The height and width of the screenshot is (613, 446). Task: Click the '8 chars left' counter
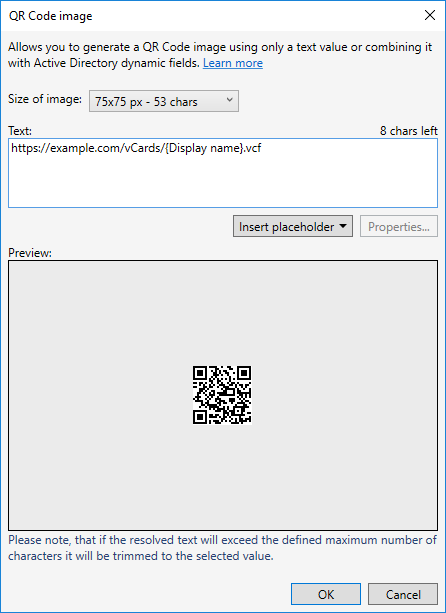(x=408, y=131)
